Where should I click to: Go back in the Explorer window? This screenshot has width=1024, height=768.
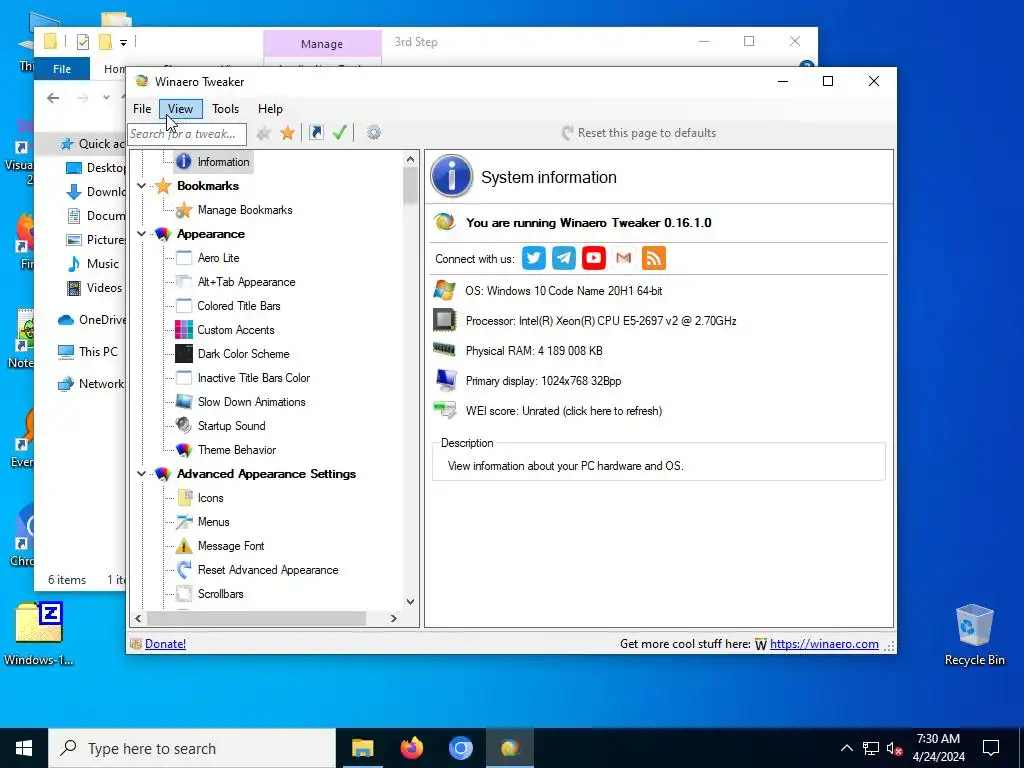click(x=53, y=98)
